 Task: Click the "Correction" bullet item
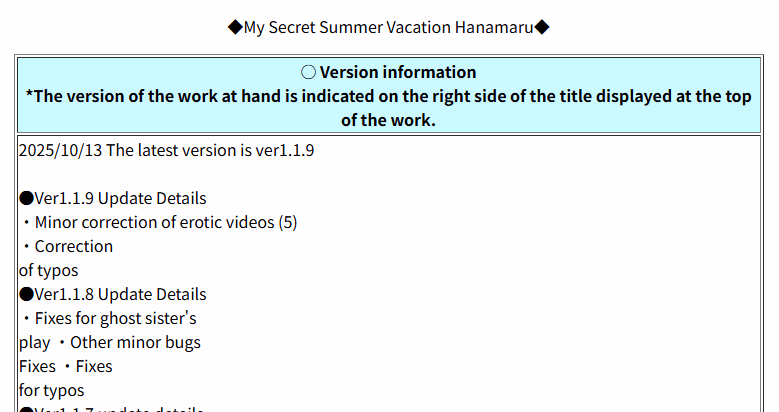click(73, 246)
